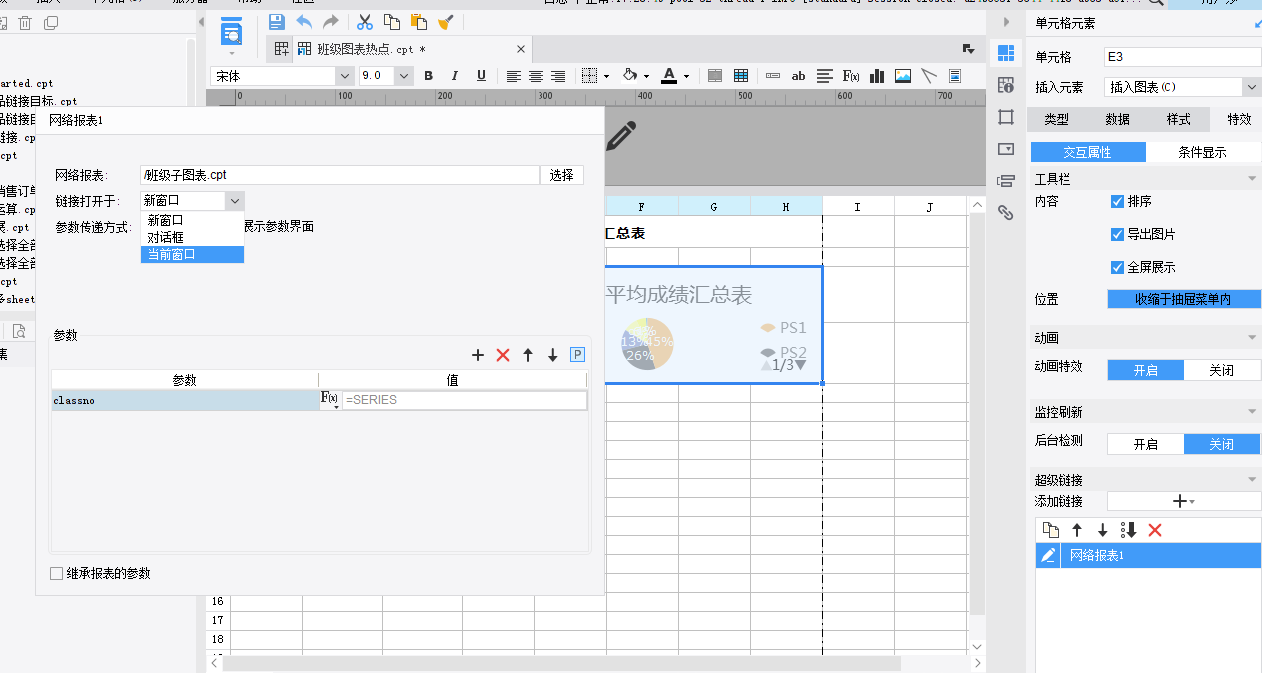The image size is (1262, 673).
Task: Click 收缩于抽屉菜单内 position button
Action: pyautogui.click(x=1183, y=299)
